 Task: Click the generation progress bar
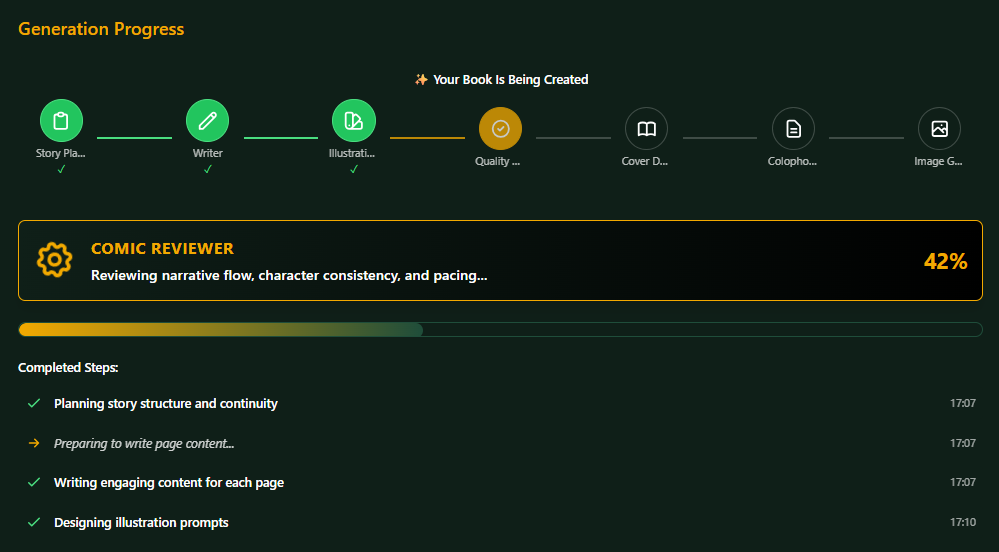pyautogui.click(x=500, y=330)
